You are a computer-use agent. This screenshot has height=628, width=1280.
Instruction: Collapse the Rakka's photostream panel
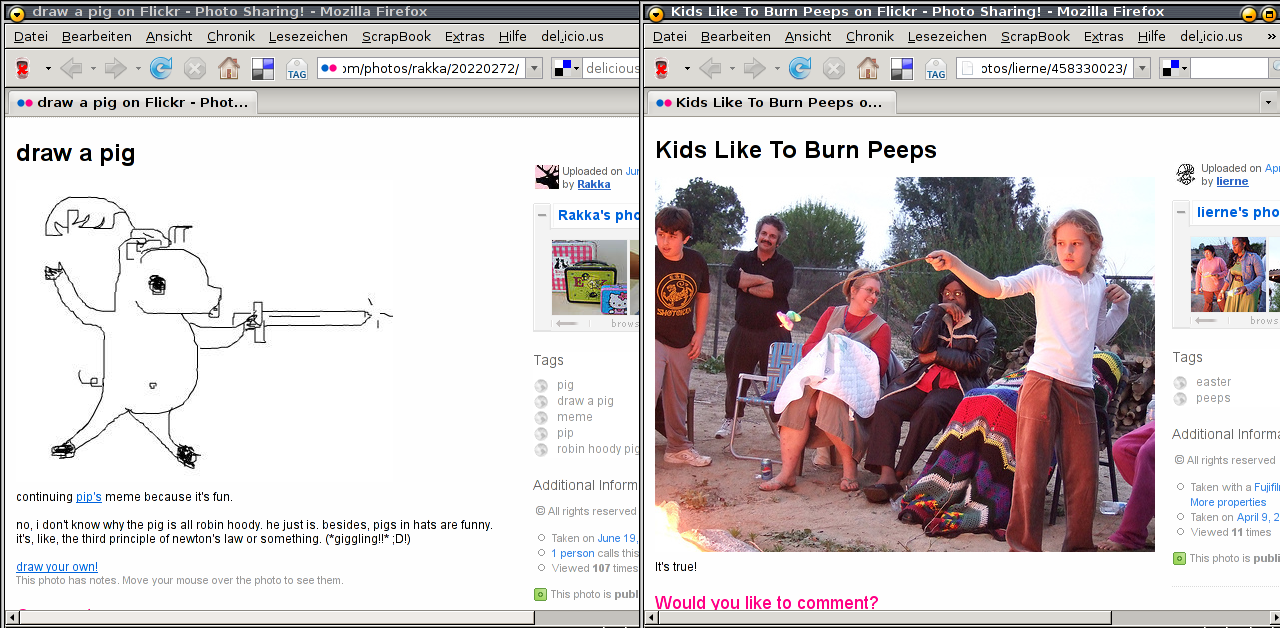(542, 215)
